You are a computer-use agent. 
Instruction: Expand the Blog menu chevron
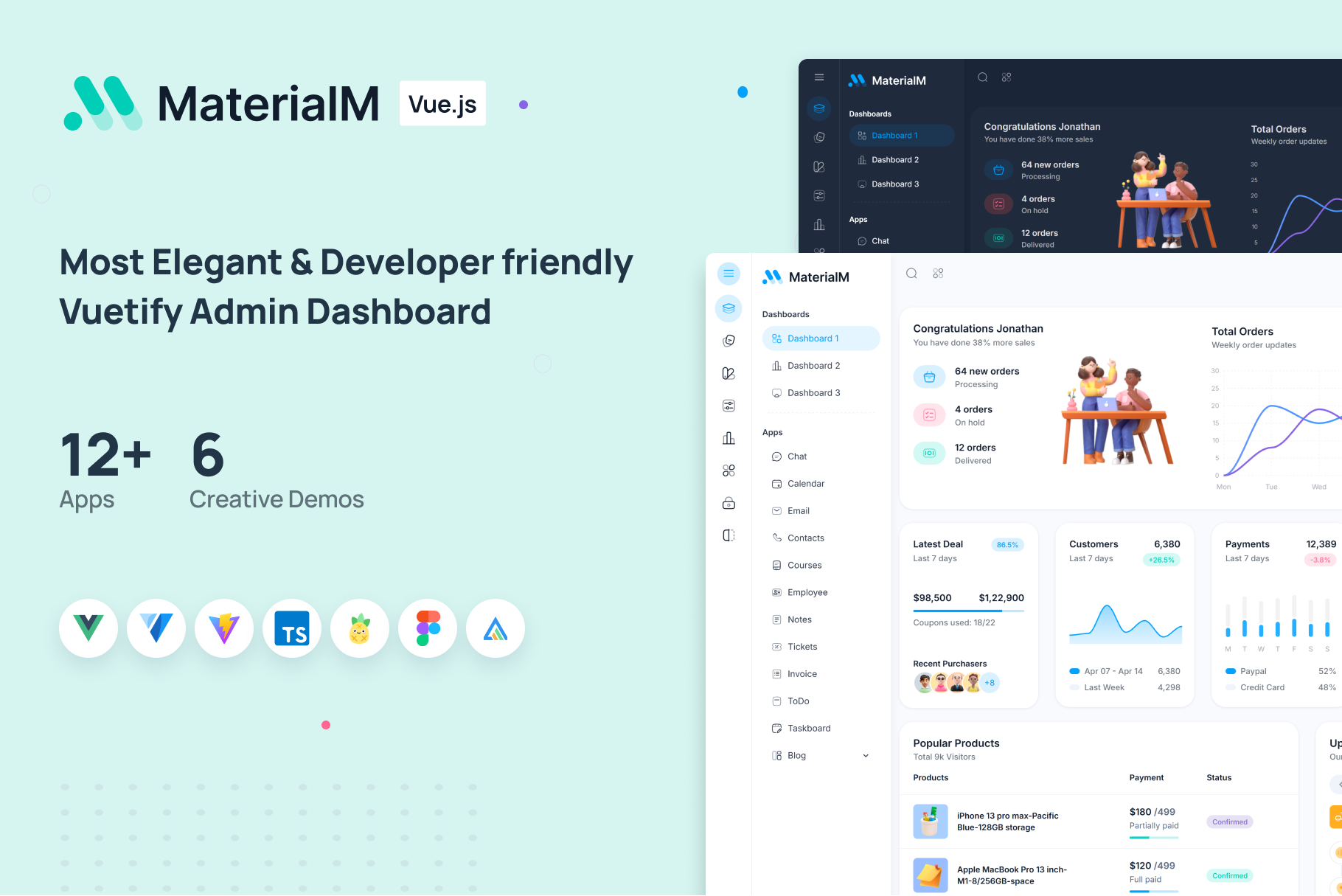[x=866, y=756]
